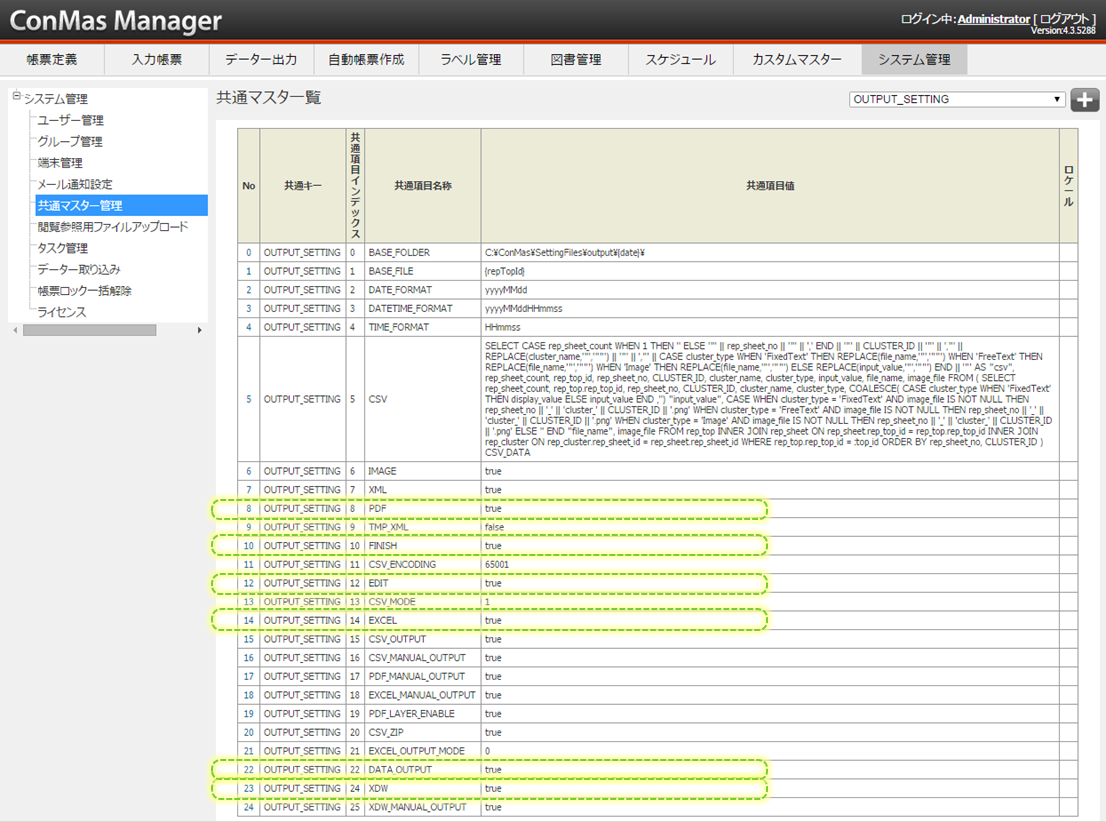Screen dimensions: 1106x822
Task: Open 閲覧参照用ファイルアップロード sidebar item
Action: tap(113, 227)
